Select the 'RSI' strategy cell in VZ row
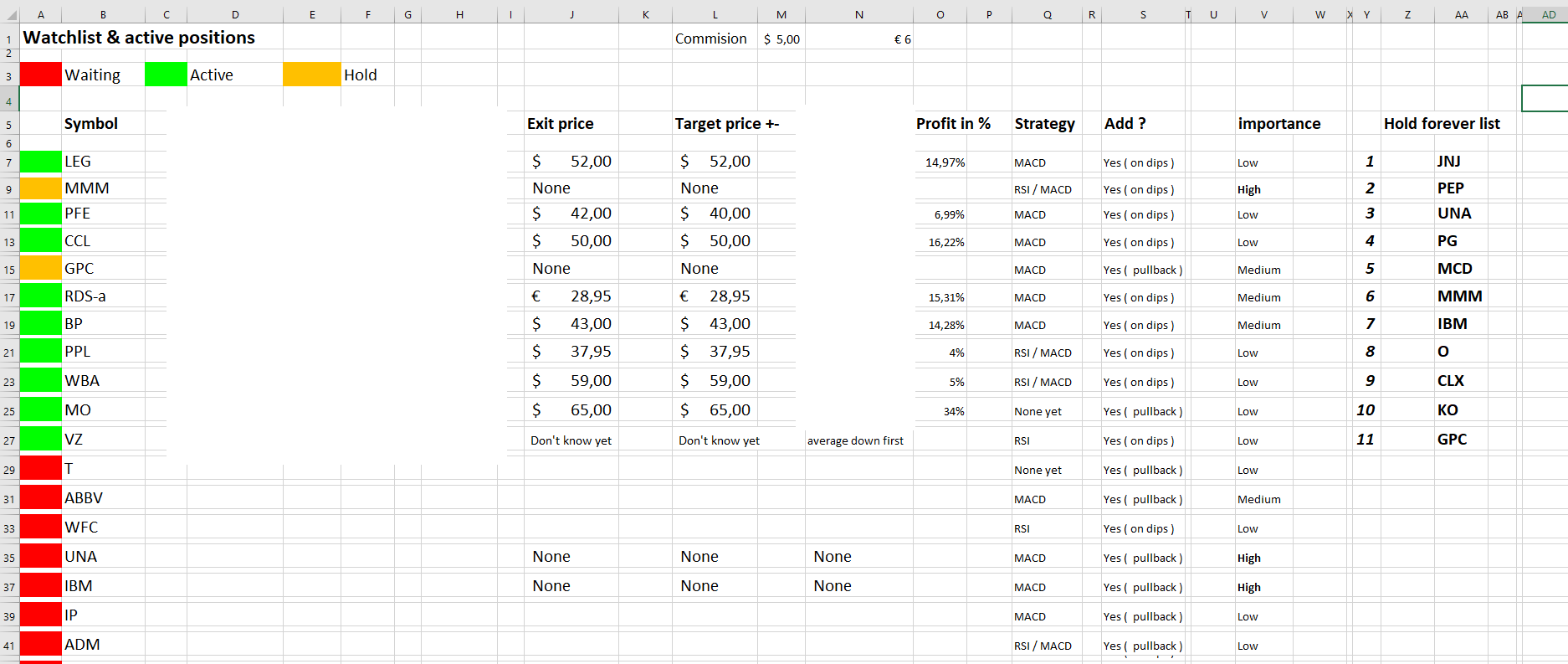The height and width of the screenshot is (664, 1568). point(1047,440)
